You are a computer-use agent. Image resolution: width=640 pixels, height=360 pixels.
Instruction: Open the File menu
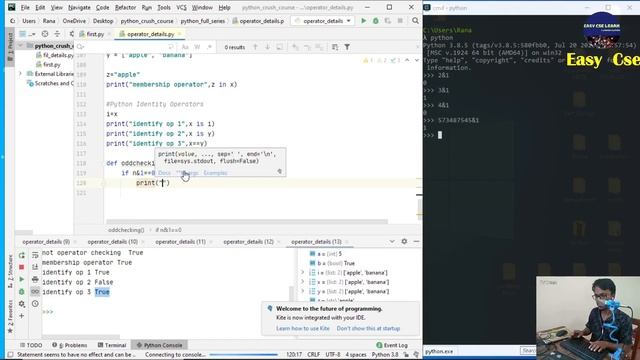click(x=25, y=7)
